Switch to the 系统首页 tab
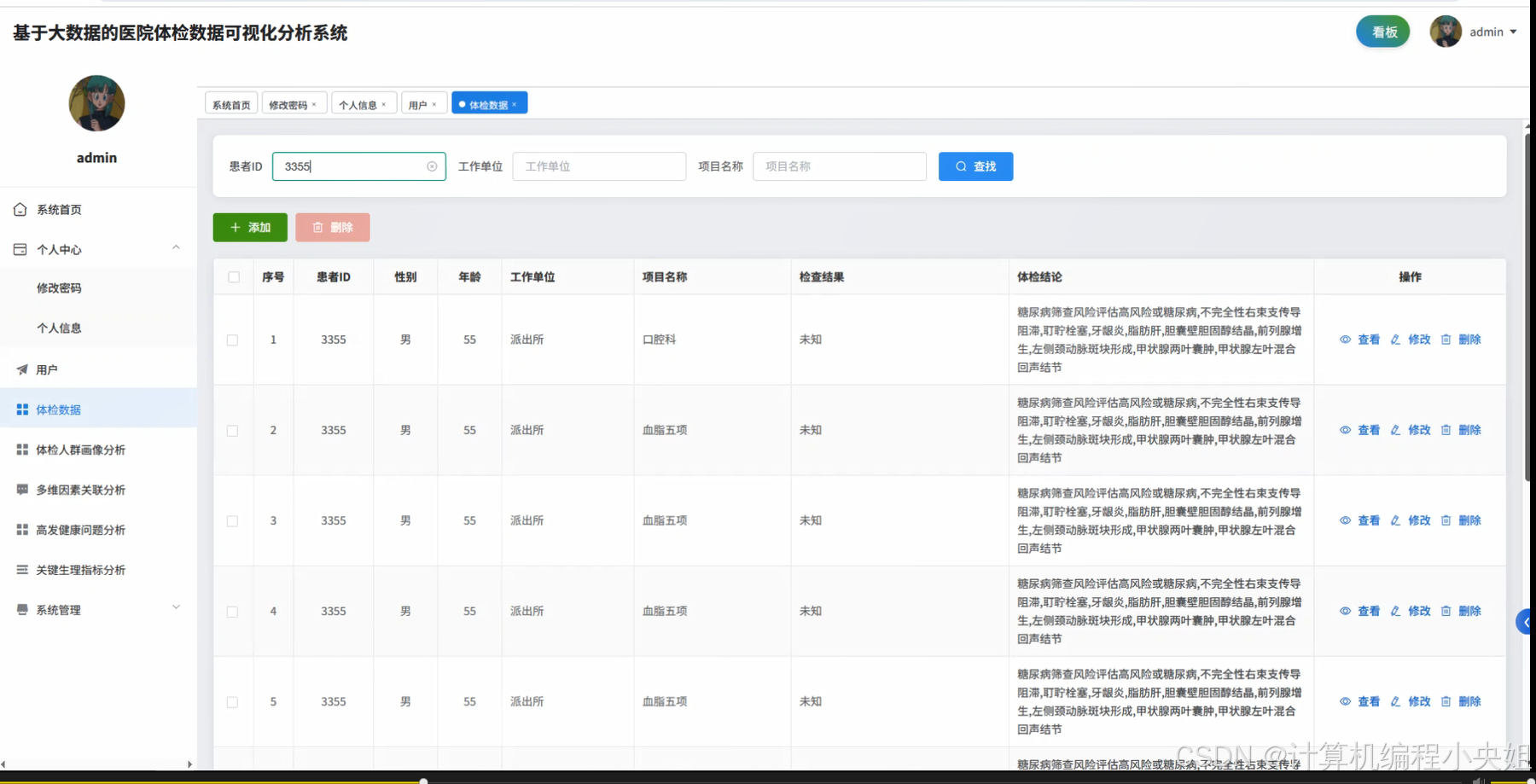The height and width of the screenshot is (784, 1536). (x=231, y=104)
